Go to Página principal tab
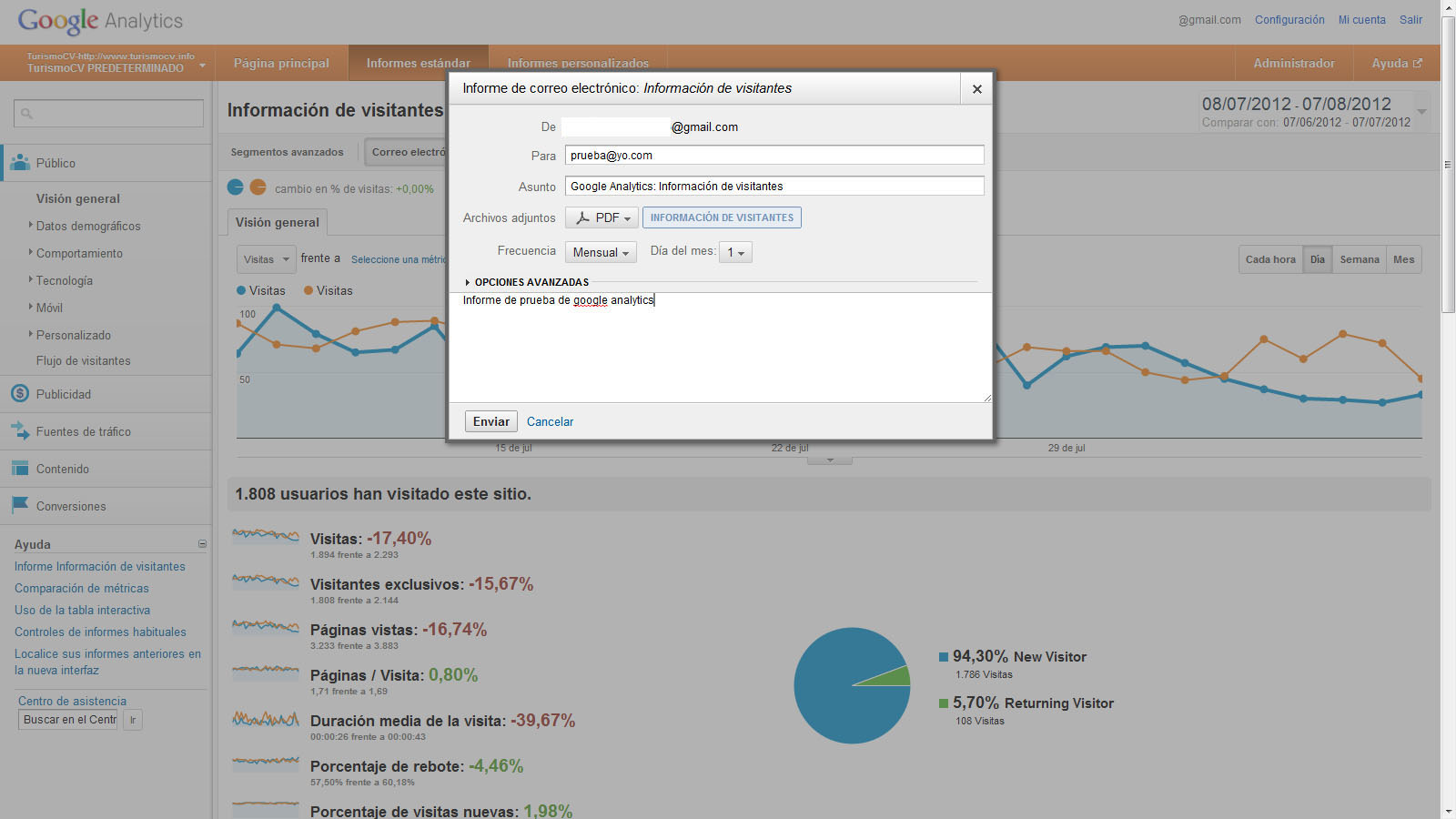This screenshot has height=819, width=1456. [x=281, y=63]
